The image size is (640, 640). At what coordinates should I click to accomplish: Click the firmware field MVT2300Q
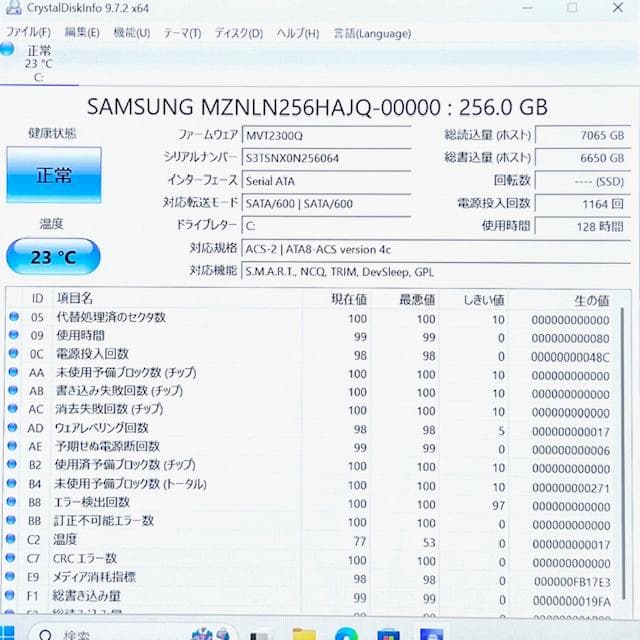point(326,135)
